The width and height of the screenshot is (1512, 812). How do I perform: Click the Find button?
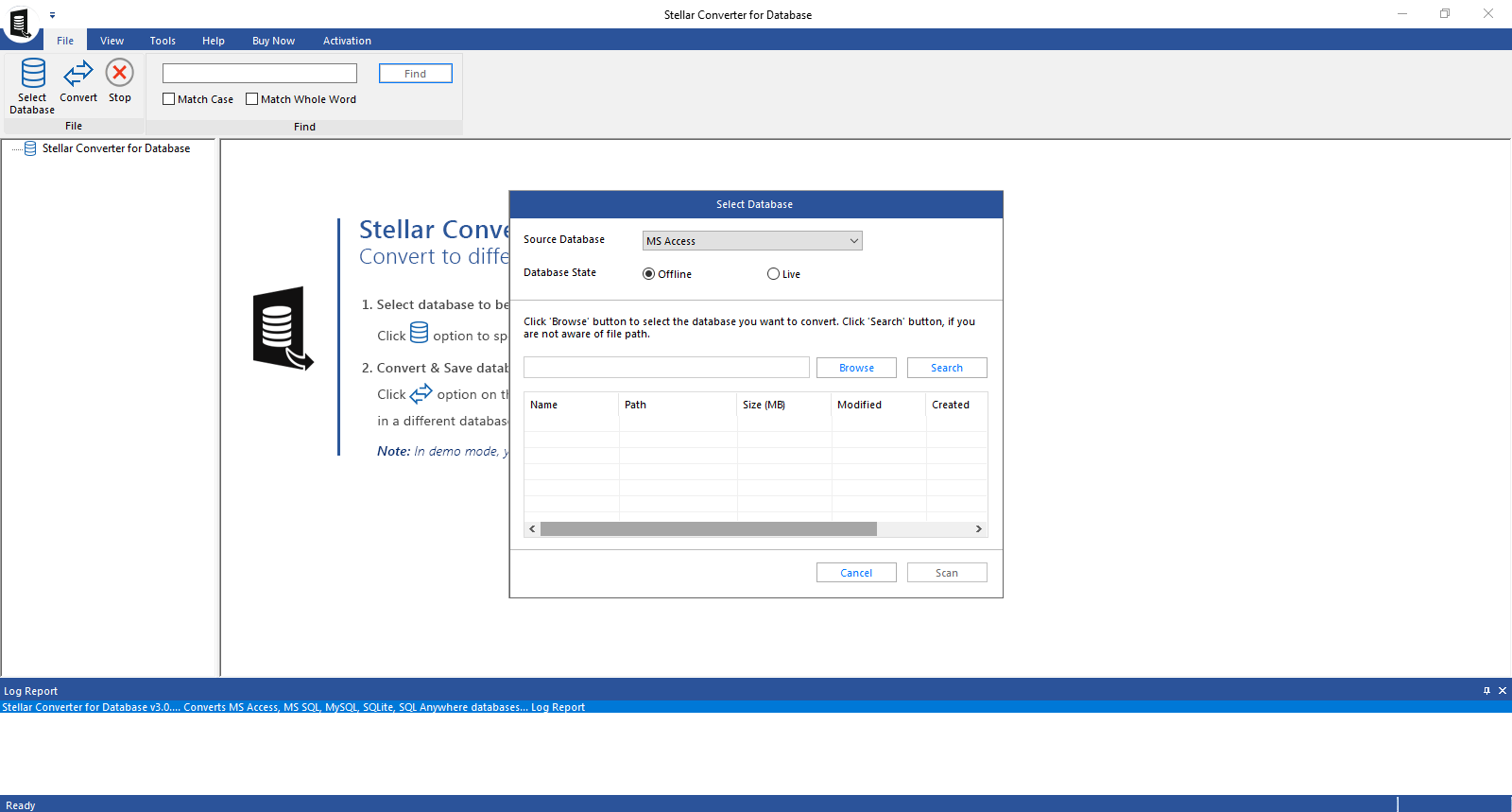coord(416,74)
